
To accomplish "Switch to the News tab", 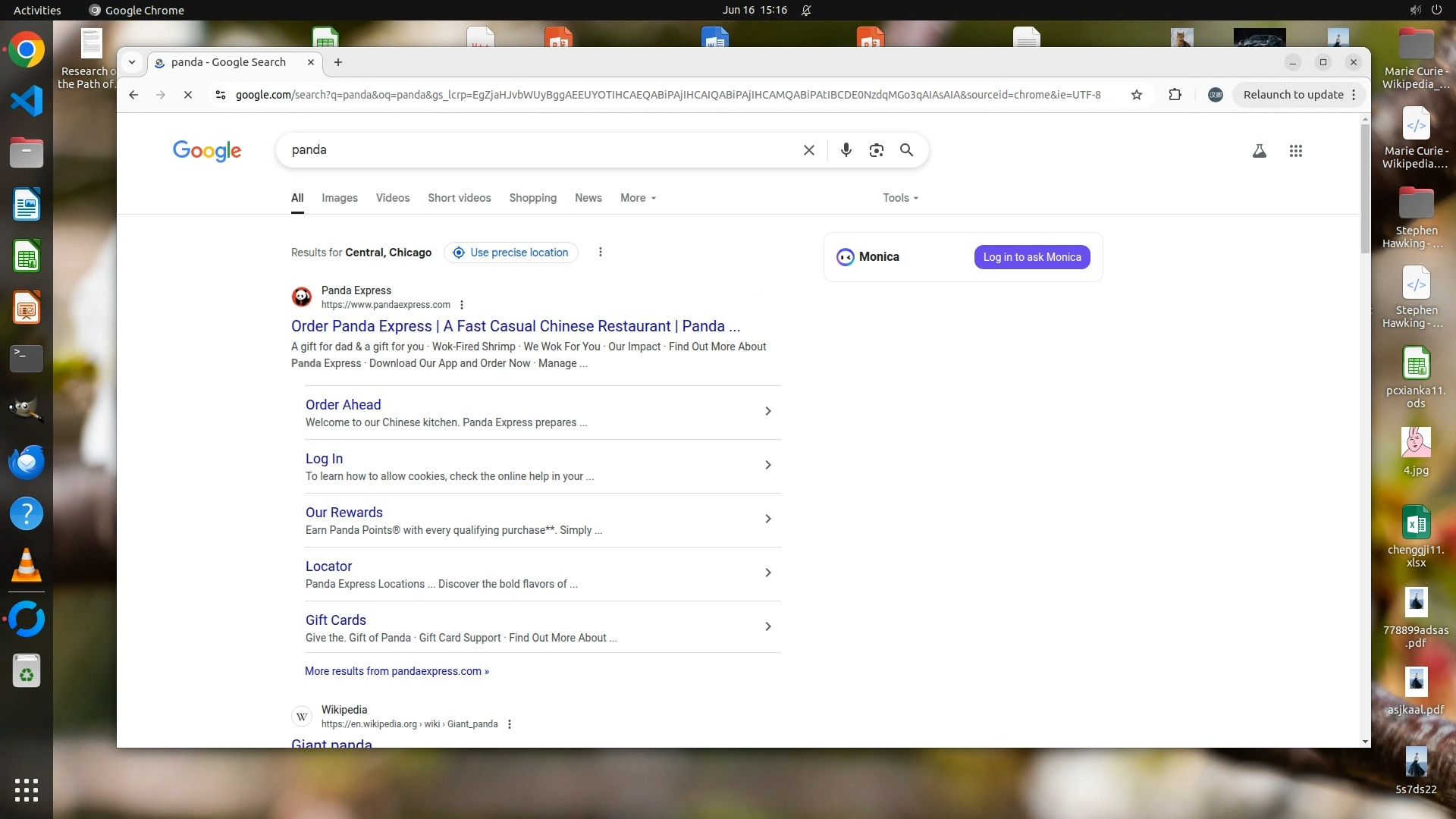I will 588,198.
